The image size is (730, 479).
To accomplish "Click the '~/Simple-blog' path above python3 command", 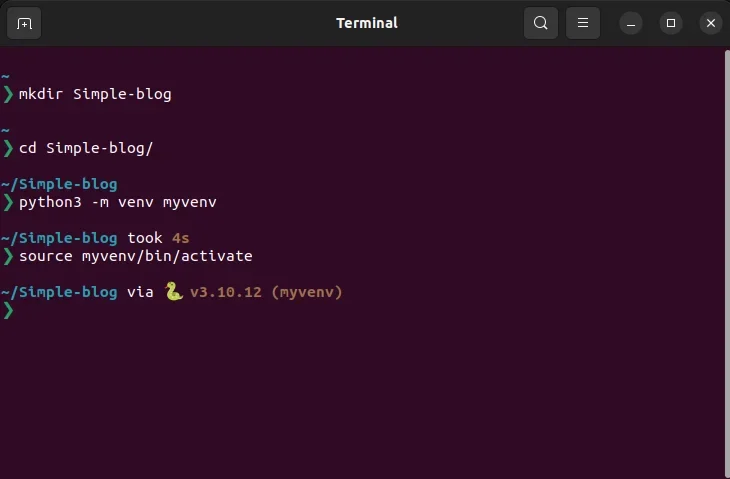I will [x=59, y=184].
